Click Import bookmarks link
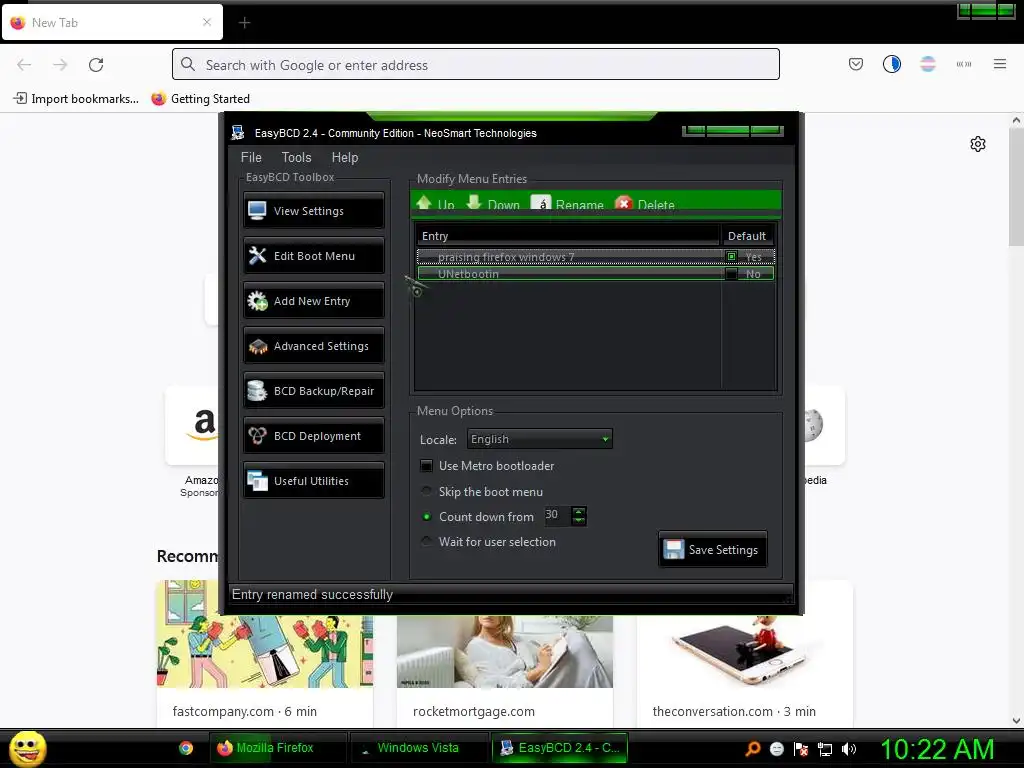The image size is (1024, 768). (76, 99)
